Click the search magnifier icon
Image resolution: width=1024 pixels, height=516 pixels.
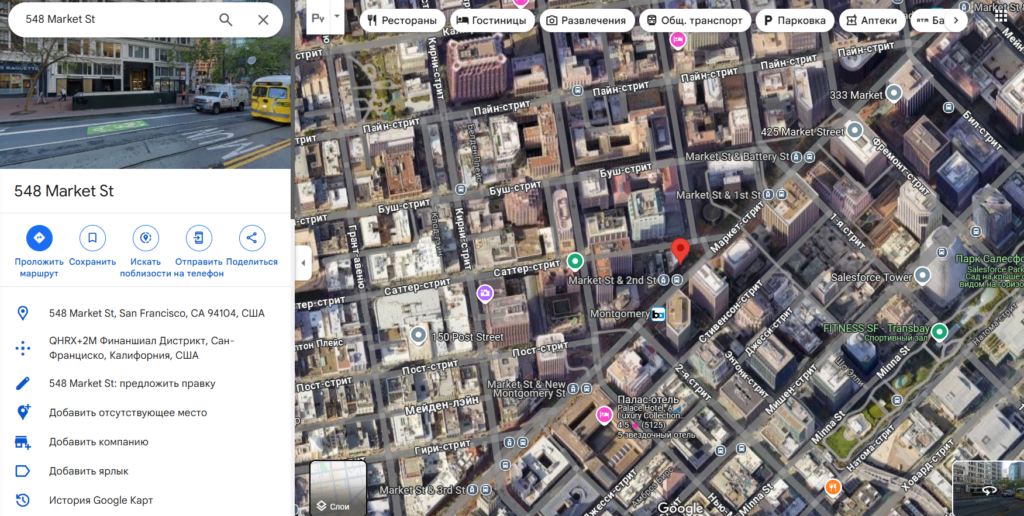tap(226, 20)
